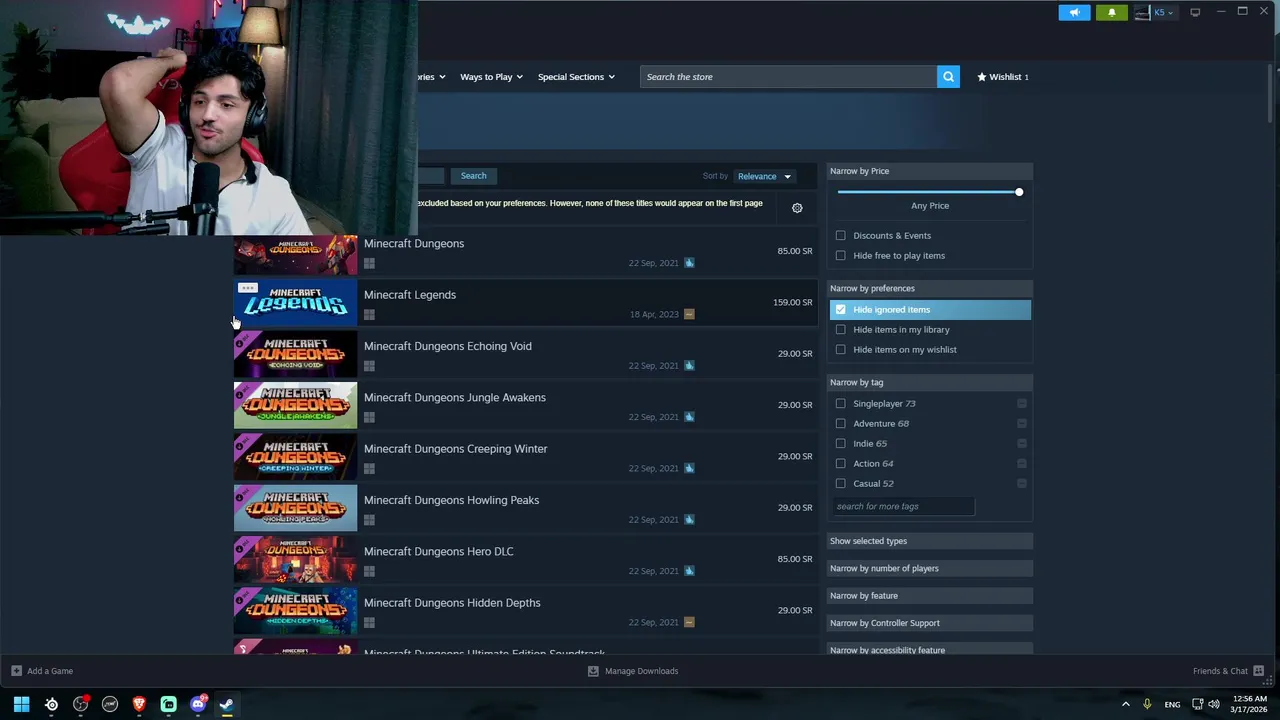Click review icon for Minecraft Dungeons Hidden Depths
This screenshot has width=1280, height=720.
689,622
